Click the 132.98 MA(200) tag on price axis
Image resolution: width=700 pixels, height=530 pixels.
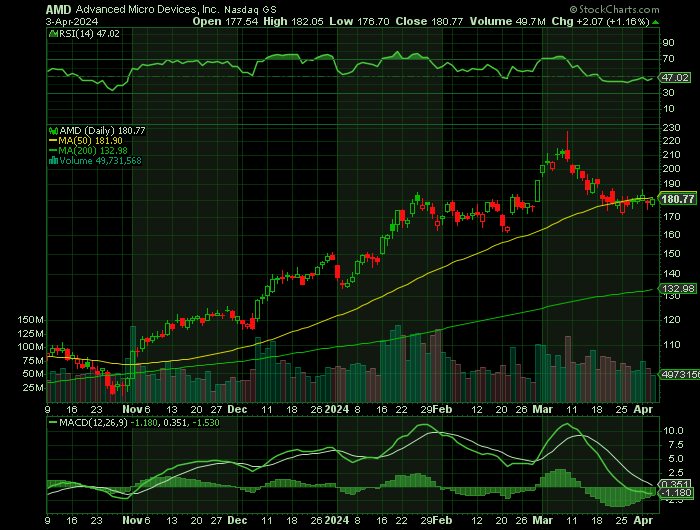(678, 289)
